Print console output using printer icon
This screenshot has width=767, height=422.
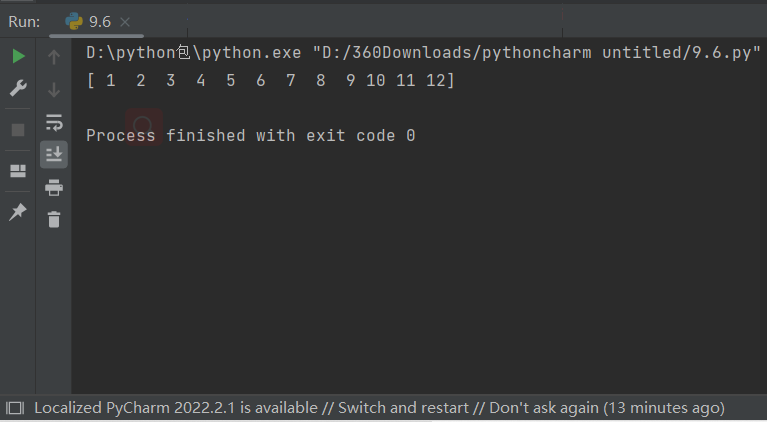(x=54, y=187)
